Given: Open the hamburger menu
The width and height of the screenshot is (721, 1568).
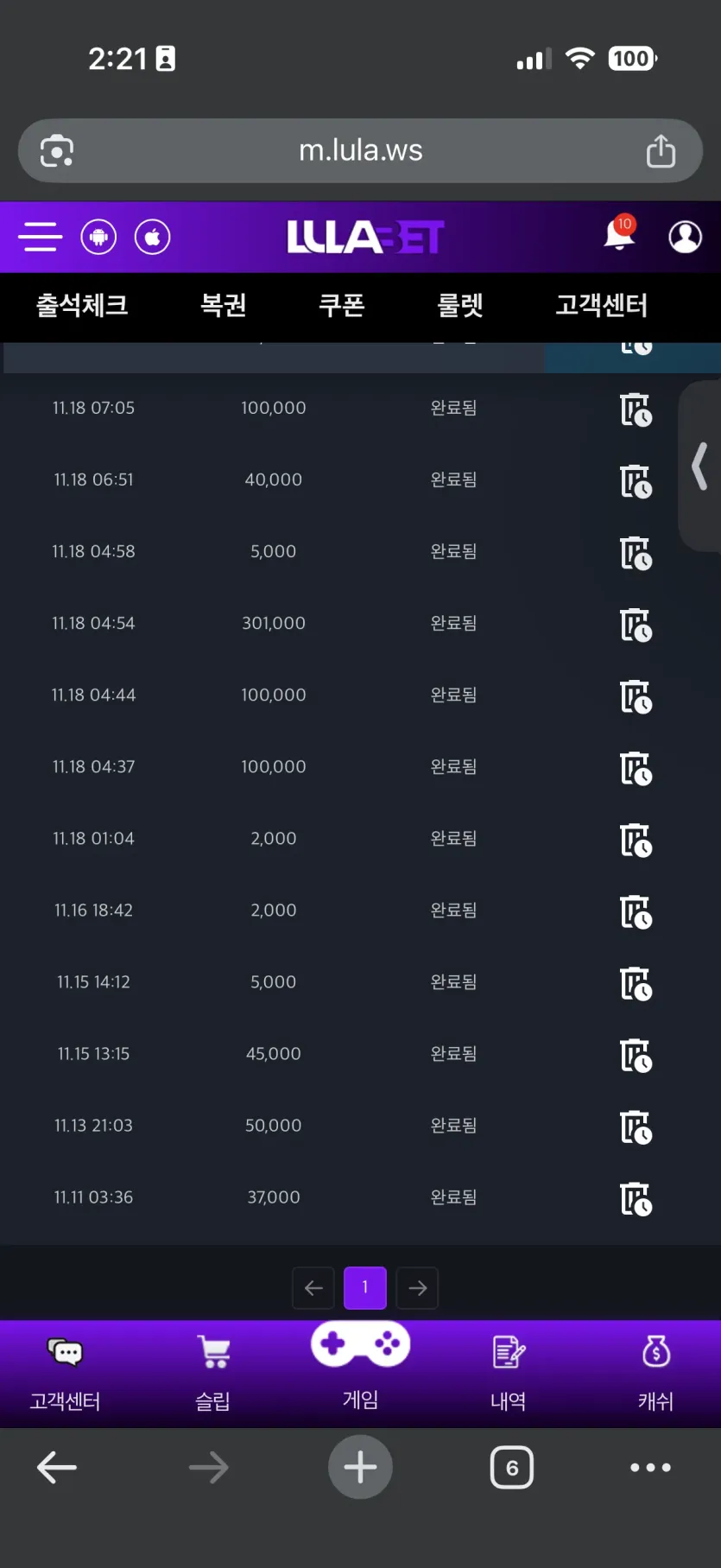Looking at the screenshot, I should [41, 237].
